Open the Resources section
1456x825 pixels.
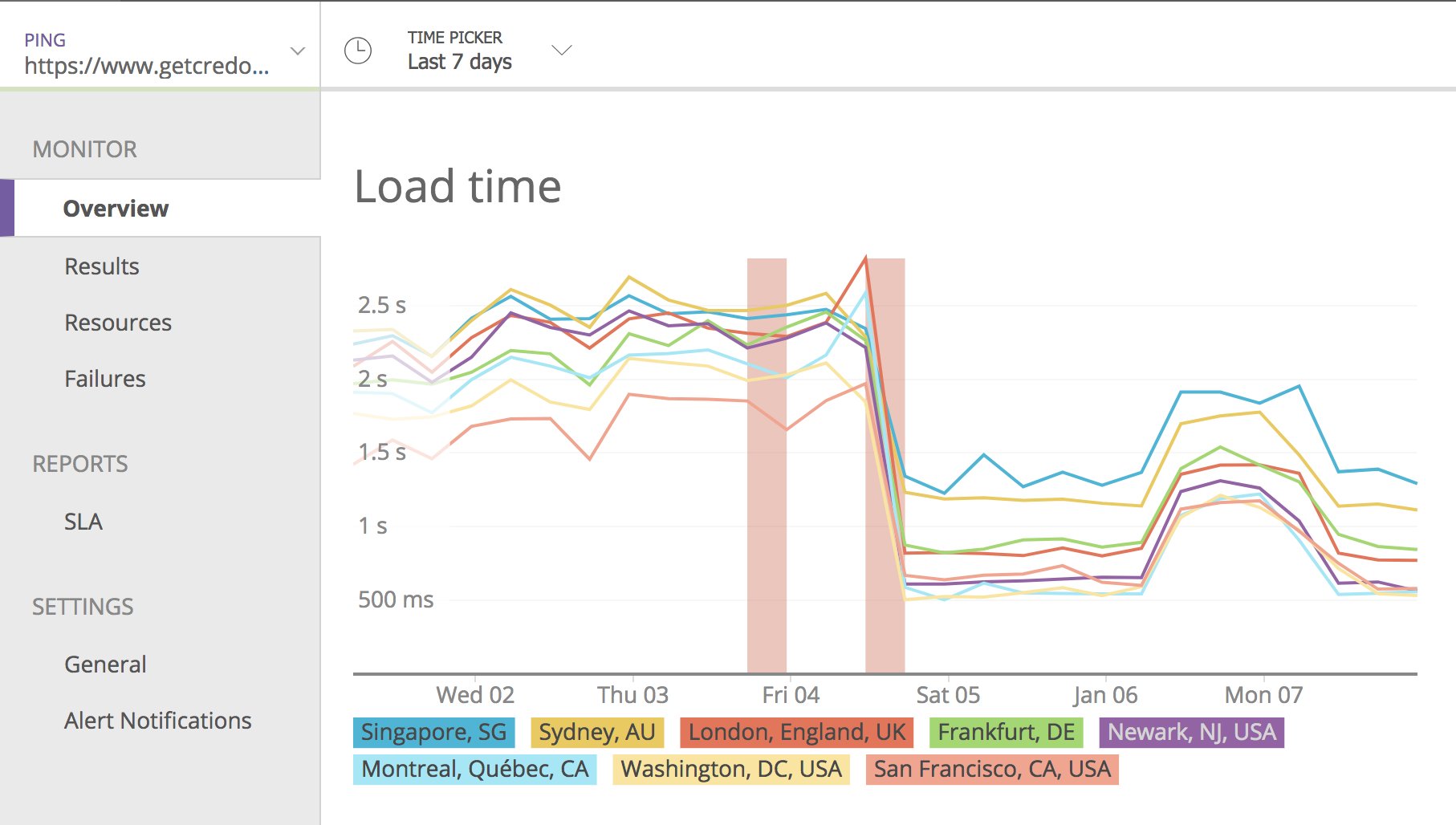click(117, 323)
